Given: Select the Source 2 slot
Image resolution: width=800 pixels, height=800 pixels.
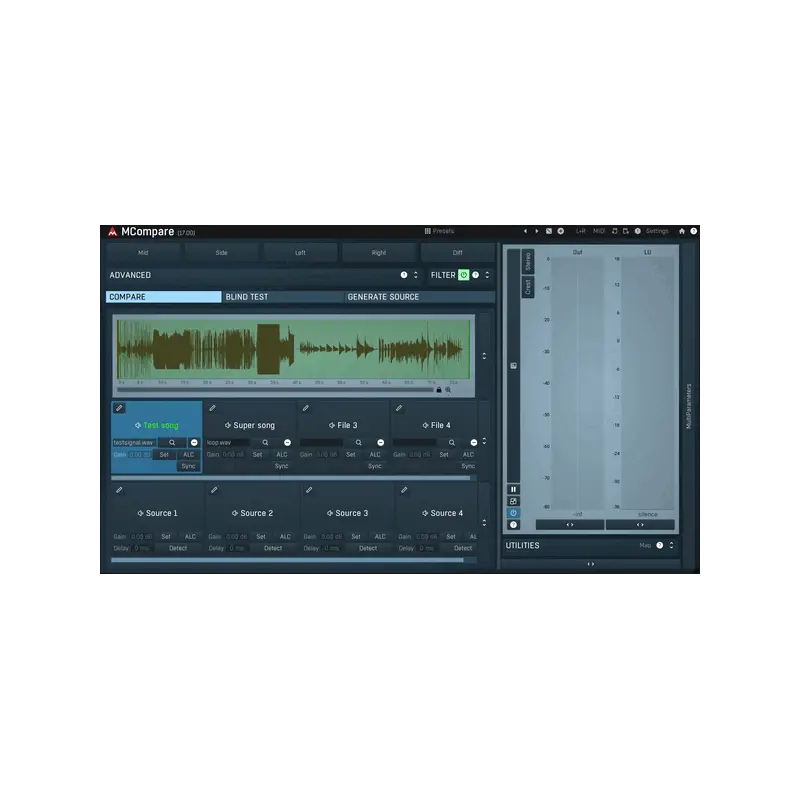Looking at the screenshot, I should coord(253,513).
